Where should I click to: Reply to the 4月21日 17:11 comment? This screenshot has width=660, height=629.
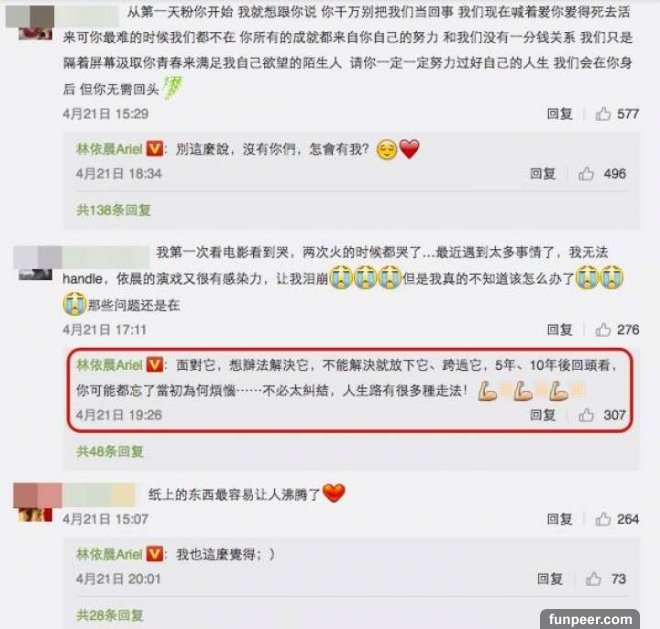click(x=559, y=330)
